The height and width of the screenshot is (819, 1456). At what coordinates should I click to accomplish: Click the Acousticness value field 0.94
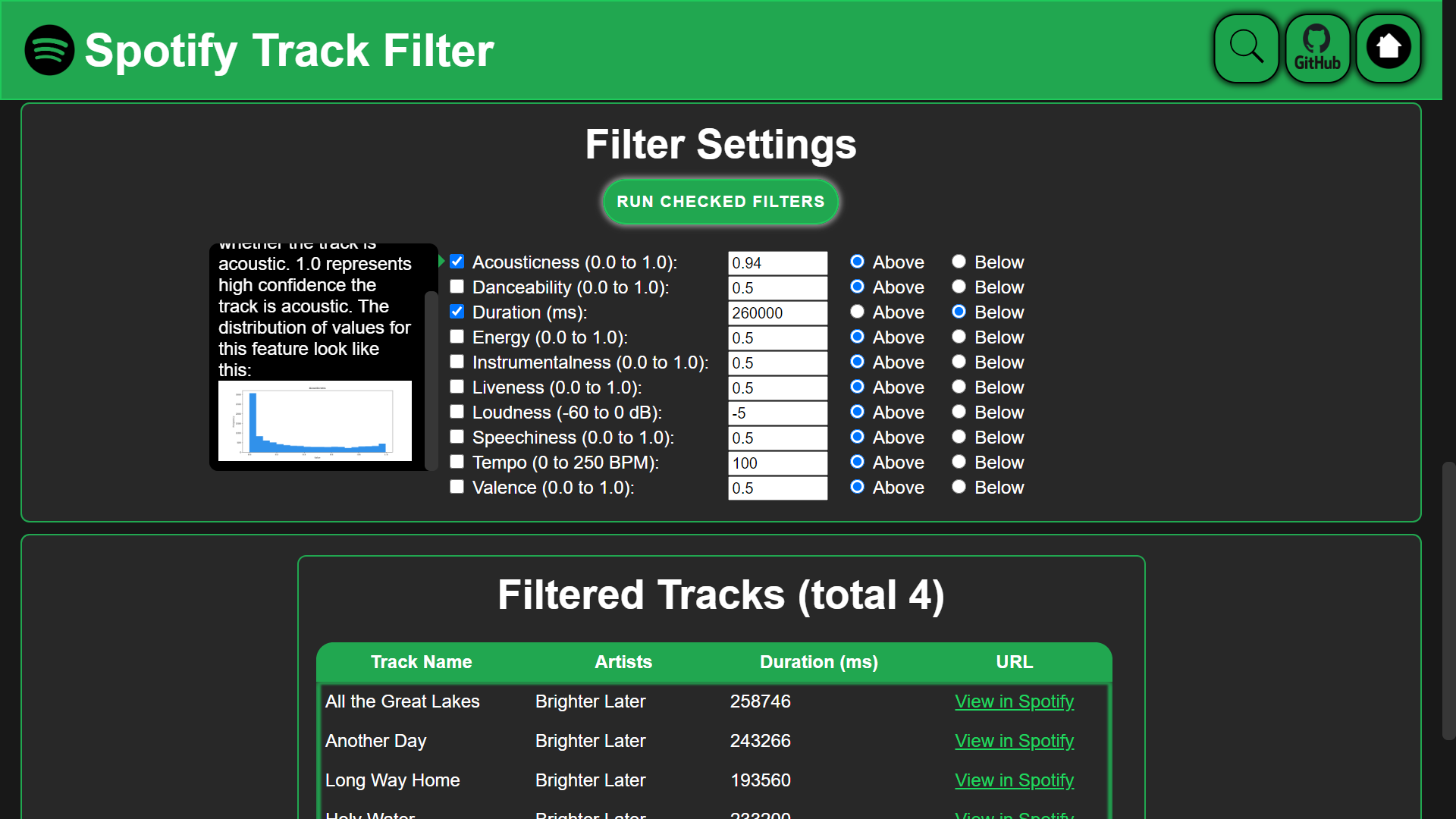click(777, 263)
